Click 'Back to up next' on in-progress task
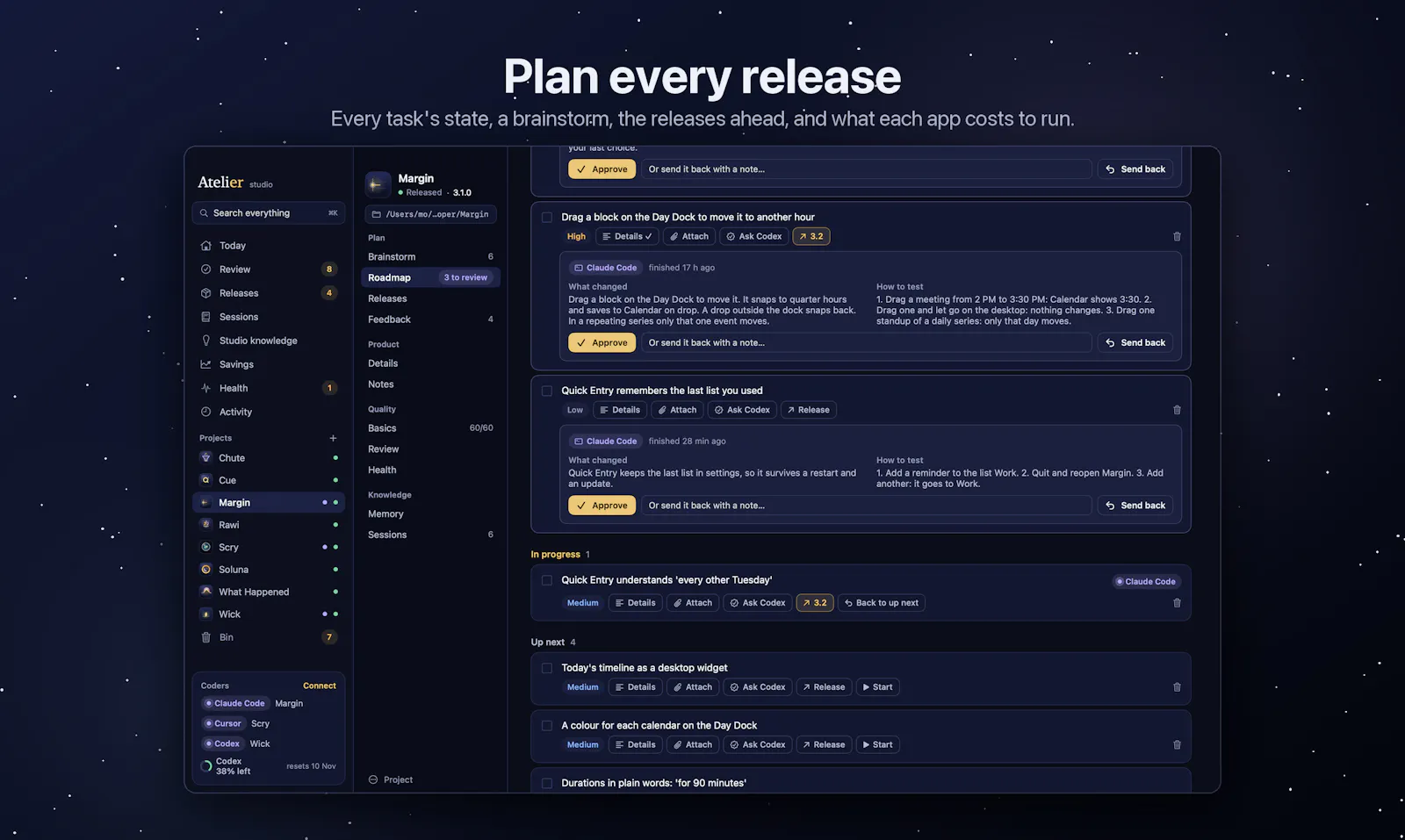Viewport: 1405px width, 840px height. pyautogui.click(x=882, y=603)
